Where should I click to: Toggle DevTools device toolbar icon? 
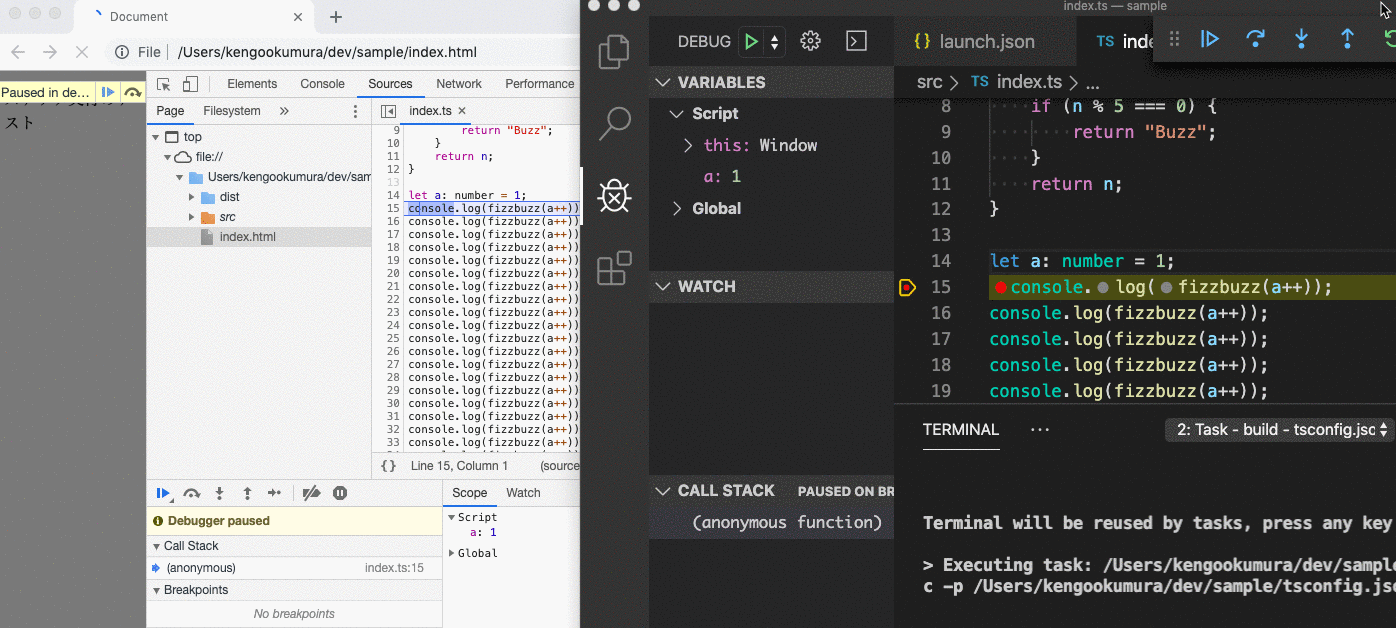tap(190, 84)
